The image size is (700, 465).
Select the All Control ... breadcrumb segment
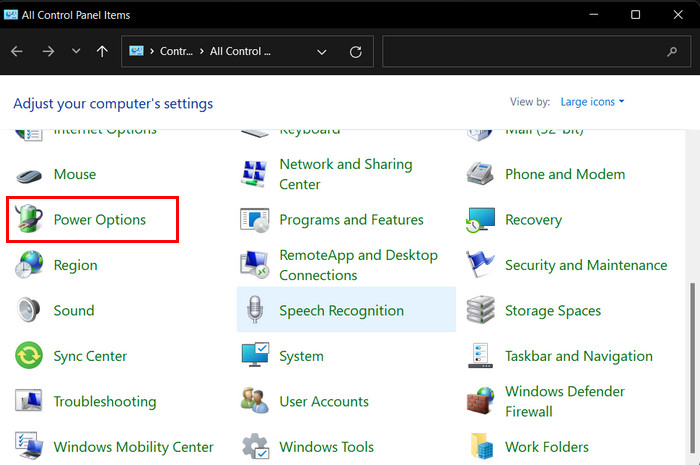(240, 51)
